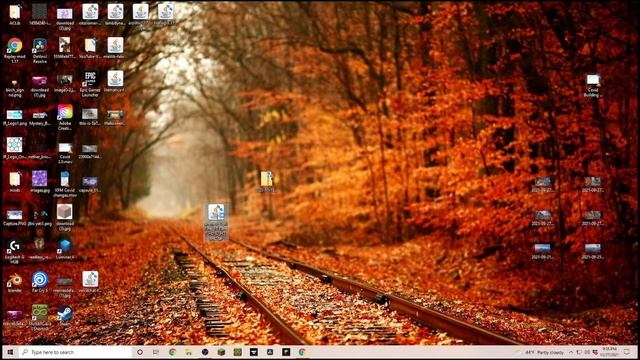Viewport: 640px width, 360px height.
Task: Select the download (2).jpg top-row thumbnail
Action: [65, 19]
